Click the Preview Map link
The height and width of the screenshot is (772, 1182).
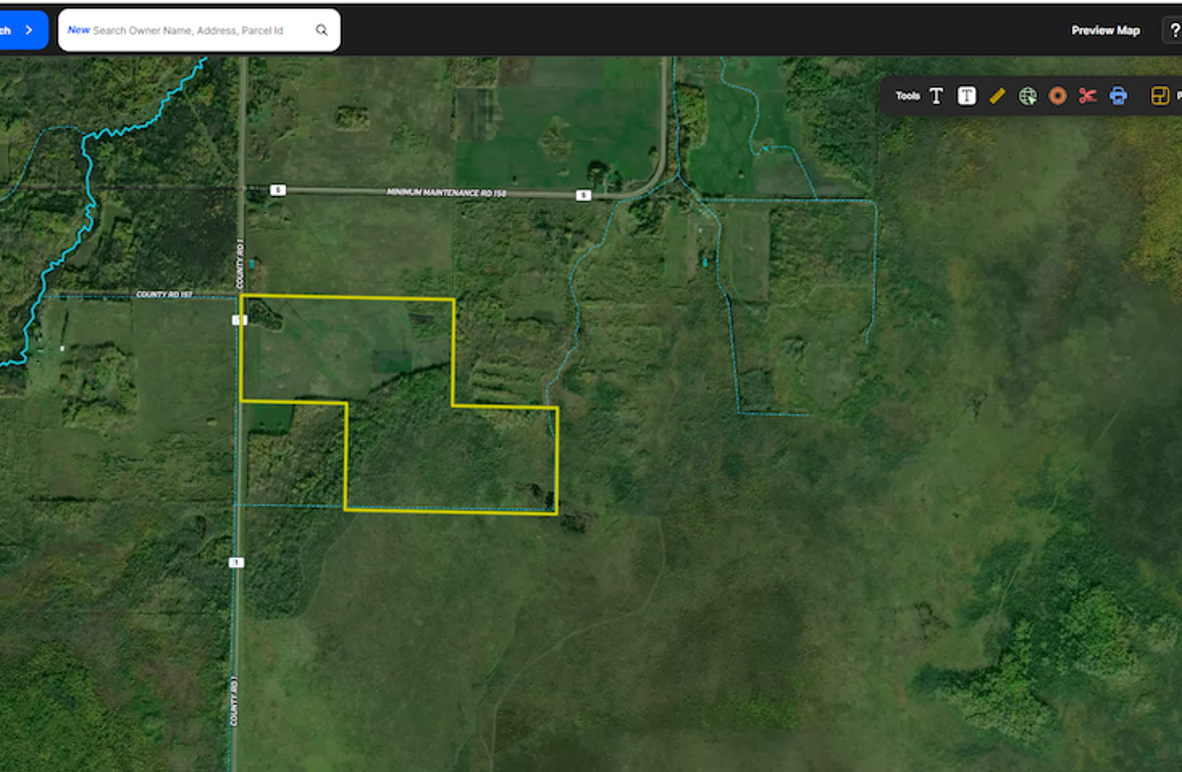click(x=1105, y=30)
